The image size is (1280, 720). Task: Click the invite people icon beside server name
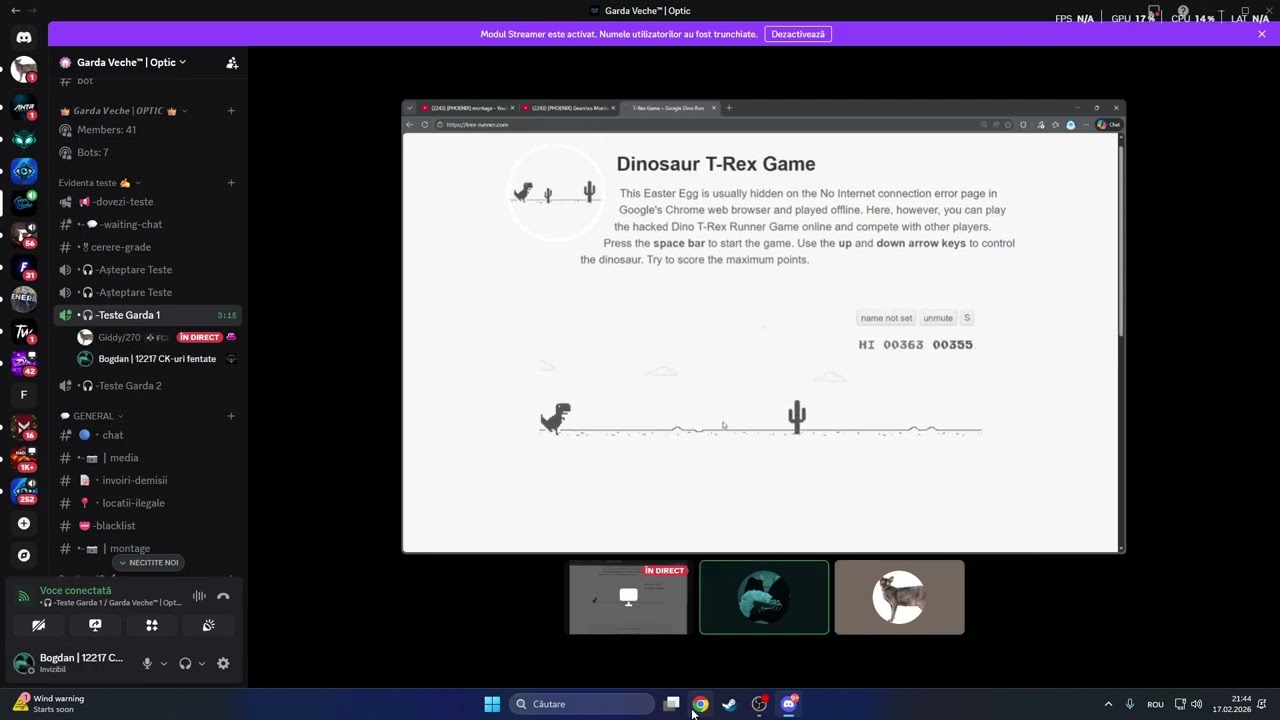click(232, 62)
